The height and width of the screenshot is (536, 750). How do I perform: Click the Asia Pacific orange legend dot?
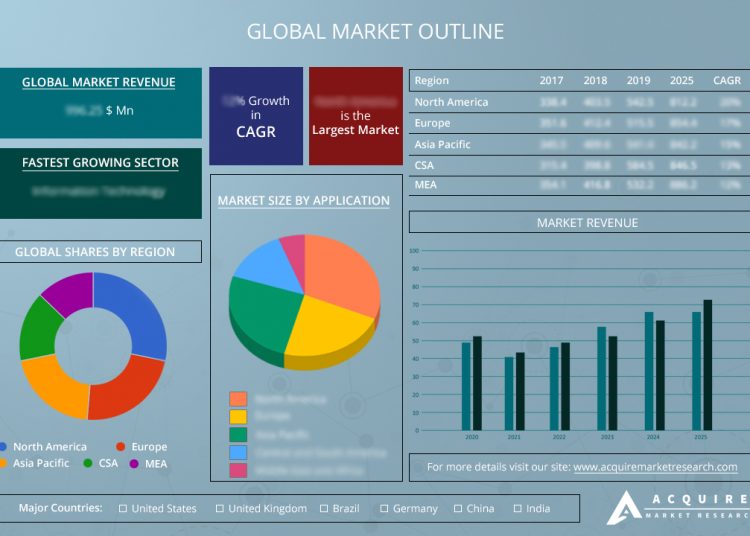click(x=4, y=463)
